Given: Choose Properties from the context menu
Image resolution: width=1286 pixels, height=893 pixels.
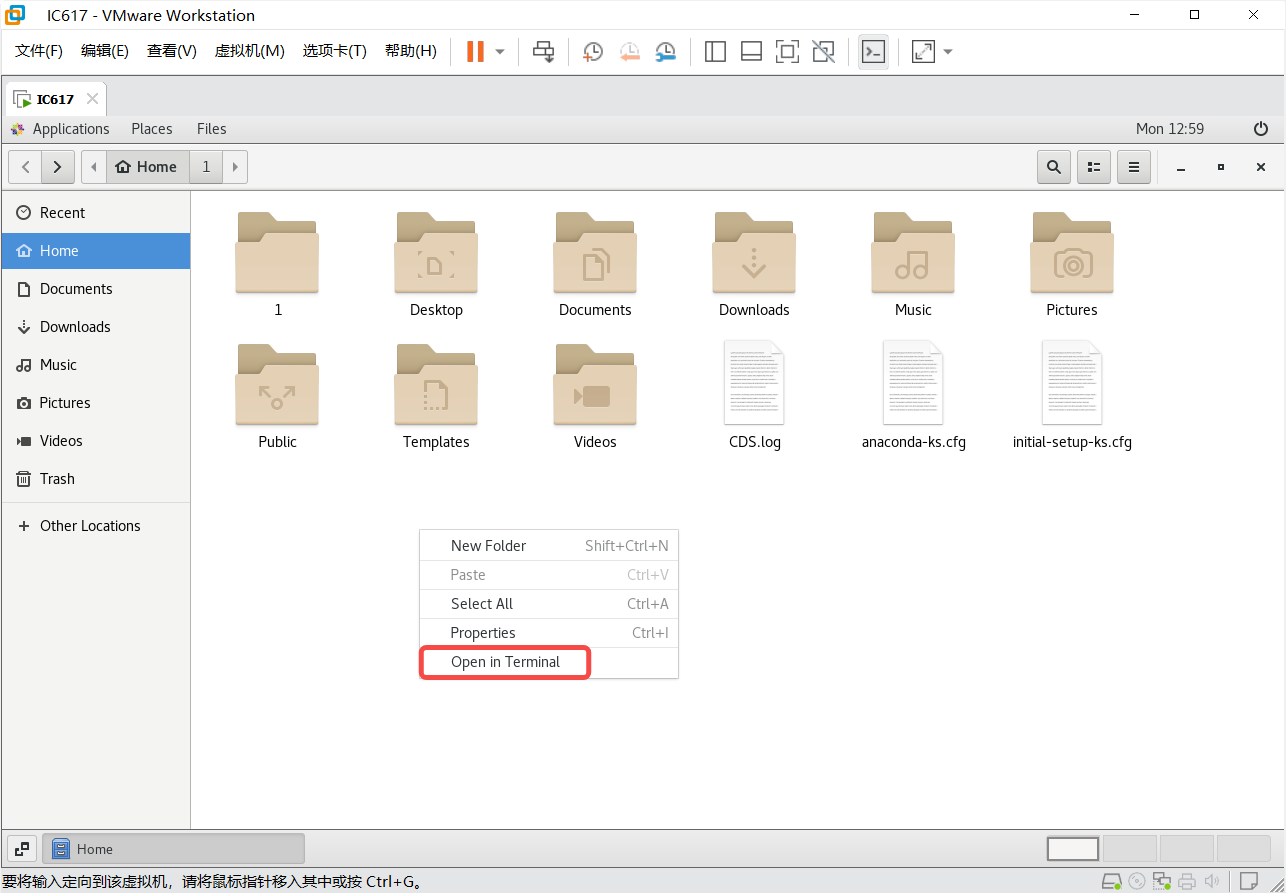Looking at the screenshot, I should 549,633.
